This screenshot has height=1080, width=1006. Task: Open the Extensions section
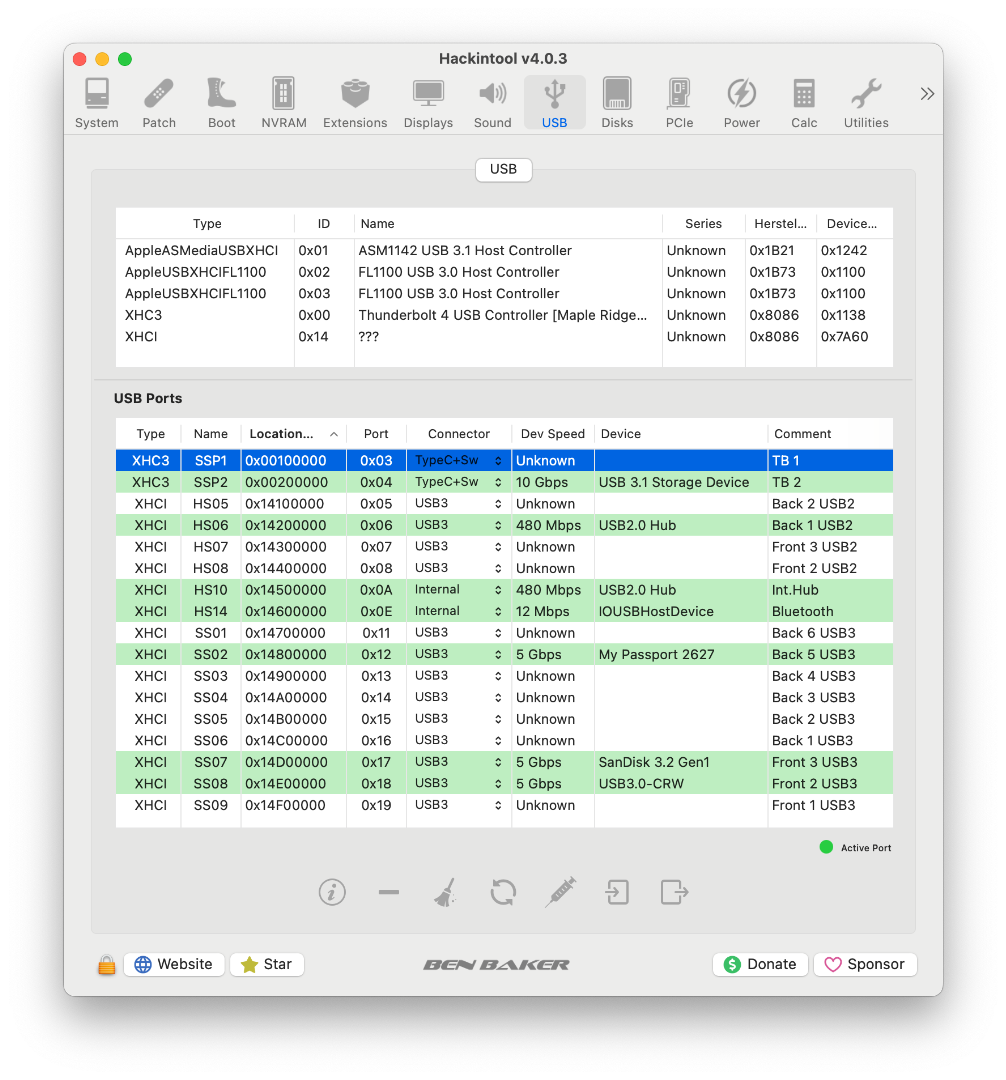[x=355, y=103]
